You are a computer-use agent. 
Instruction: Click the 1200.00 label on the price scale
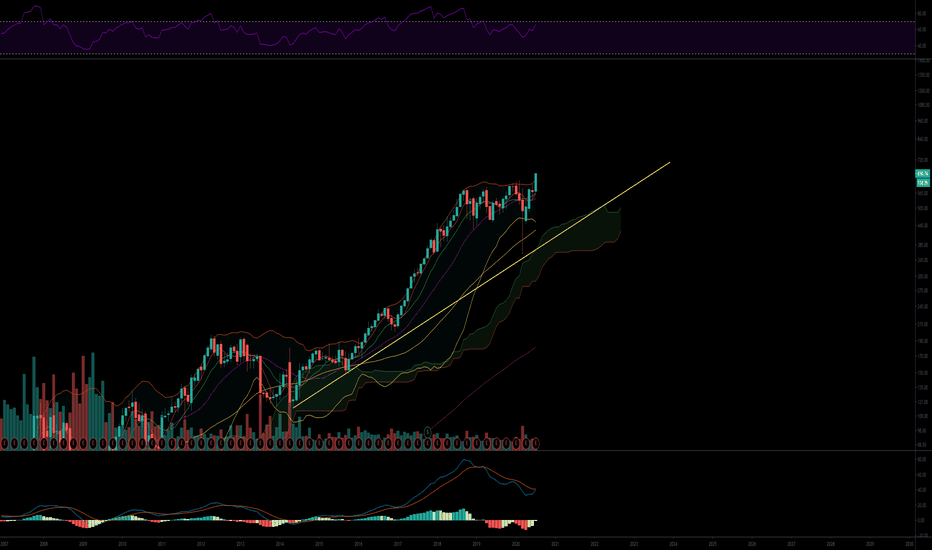click(923, 91)
